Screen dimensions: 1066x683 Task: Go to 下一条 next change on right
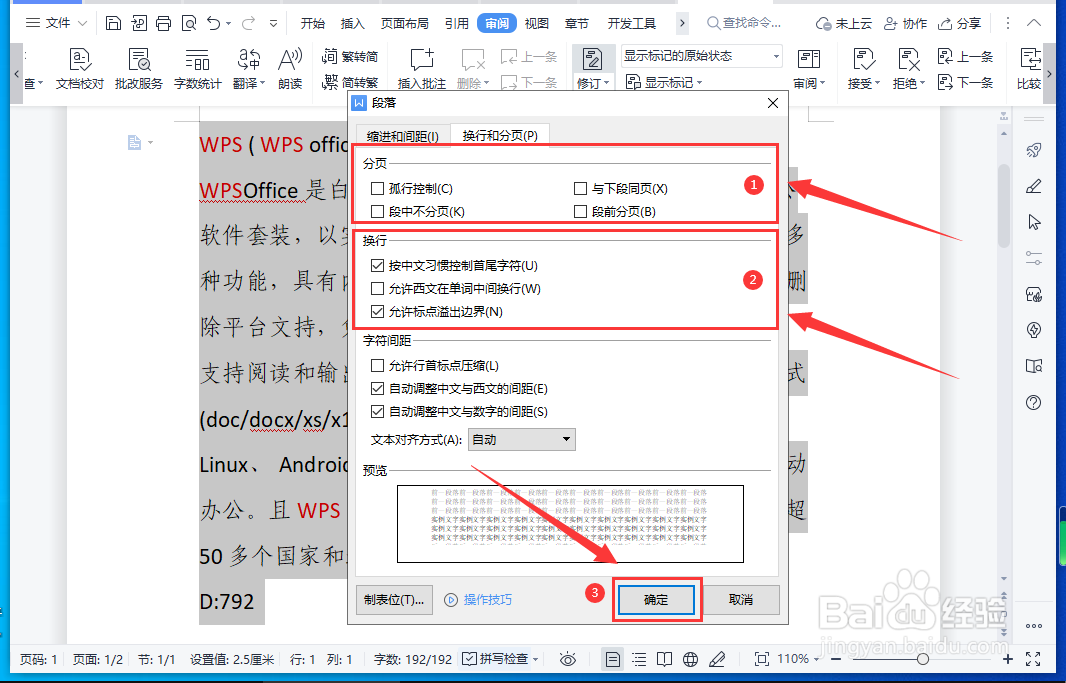click(x=965, y=83)
